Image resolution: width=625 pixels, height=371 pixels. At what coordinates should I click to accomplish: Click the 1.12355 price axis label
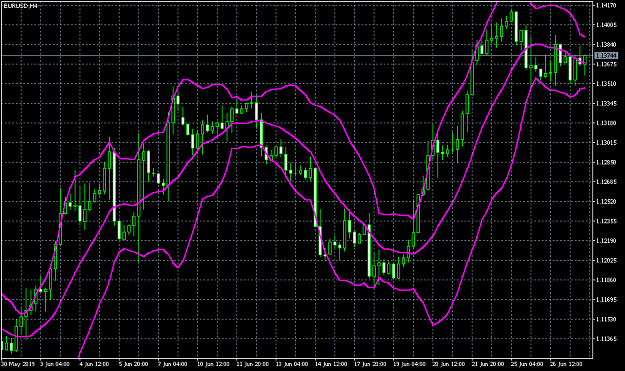tap(606, 221)
